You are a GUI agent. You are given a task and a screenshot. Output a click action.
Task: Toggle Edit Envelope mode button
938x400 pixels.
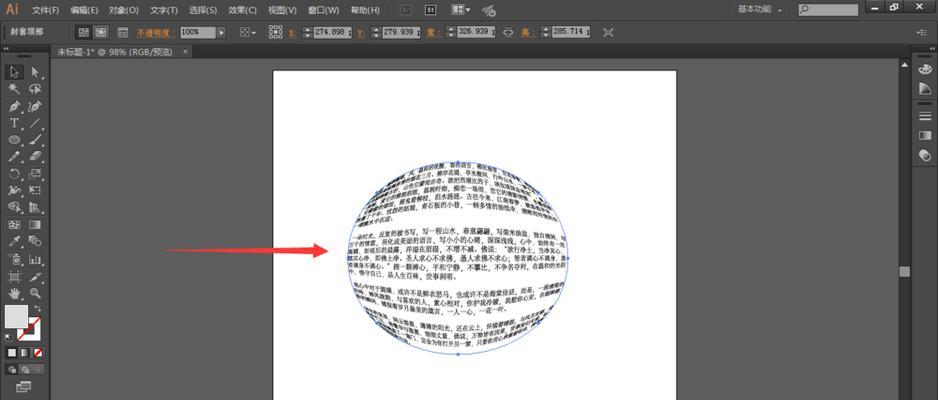[83, 32]
